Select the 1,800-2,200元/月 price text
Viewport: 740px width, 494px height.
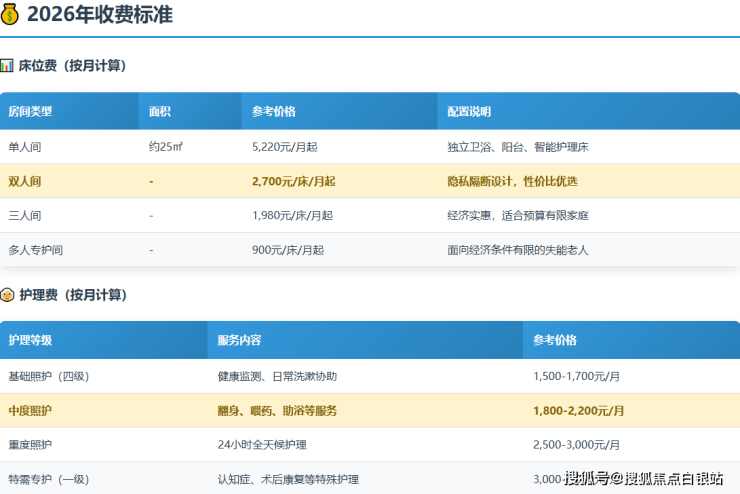(x=579, y=410)
